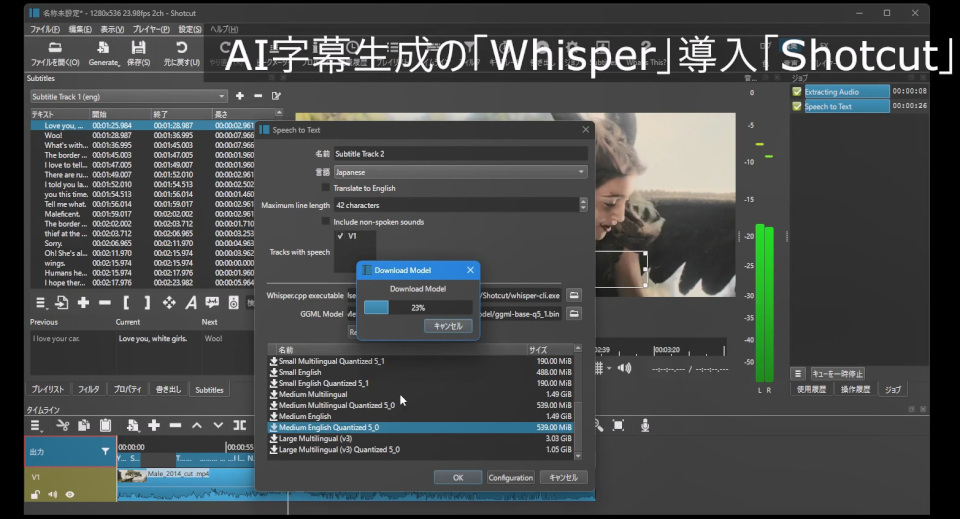
Task: Mute the V1 track
Action: point(53,495)
